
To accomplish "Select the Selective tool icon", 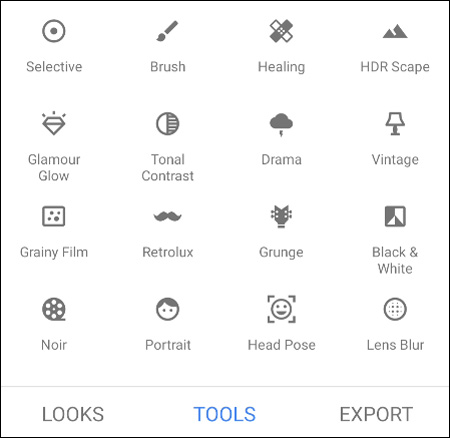I will 54,31.
